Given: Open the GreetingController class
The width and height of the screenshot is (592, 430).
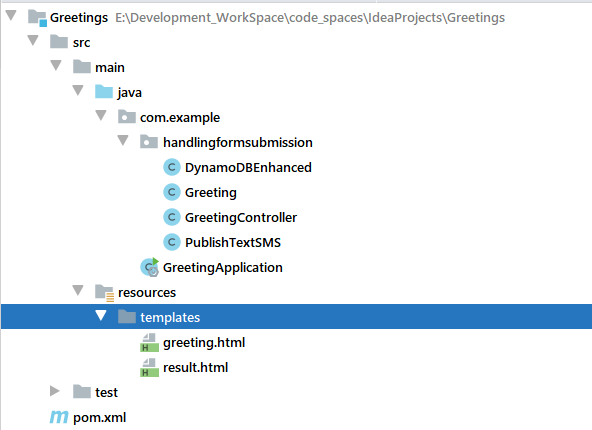Looking at the screenshot, I should 241,217.
